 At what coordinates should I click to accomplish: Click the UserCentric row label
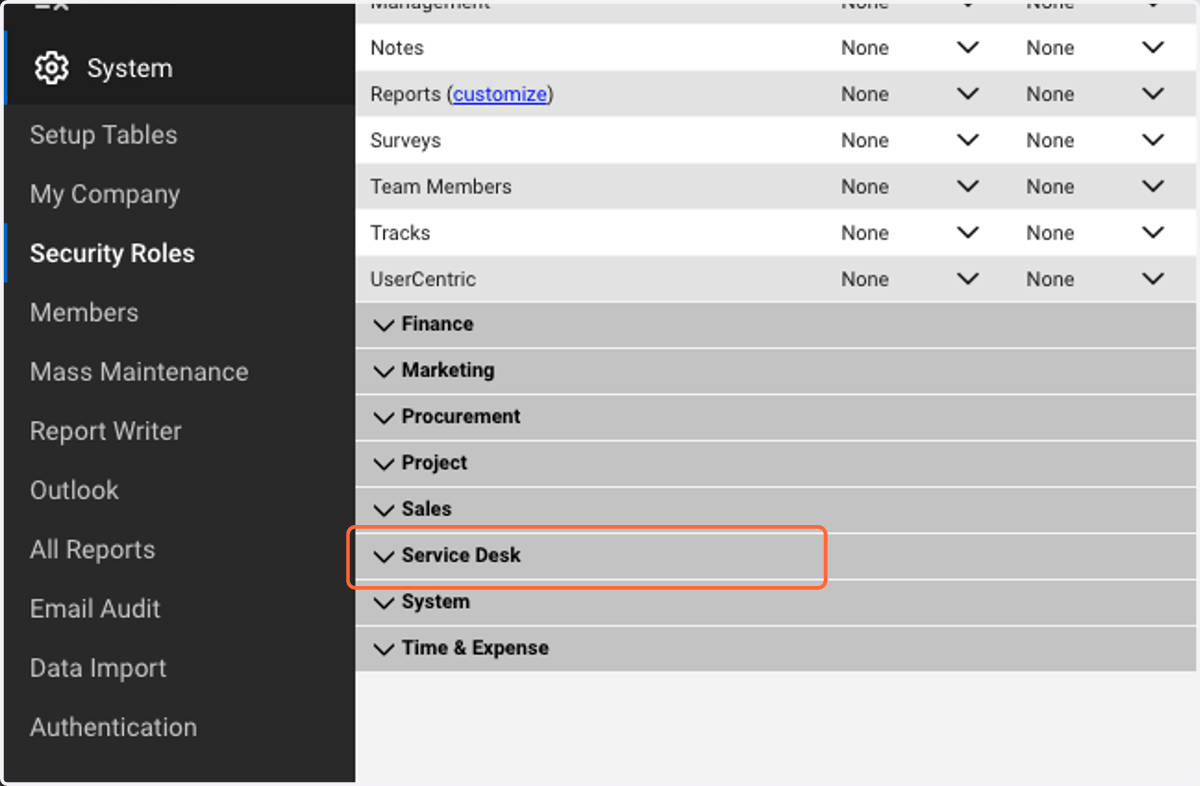point(423,279)
